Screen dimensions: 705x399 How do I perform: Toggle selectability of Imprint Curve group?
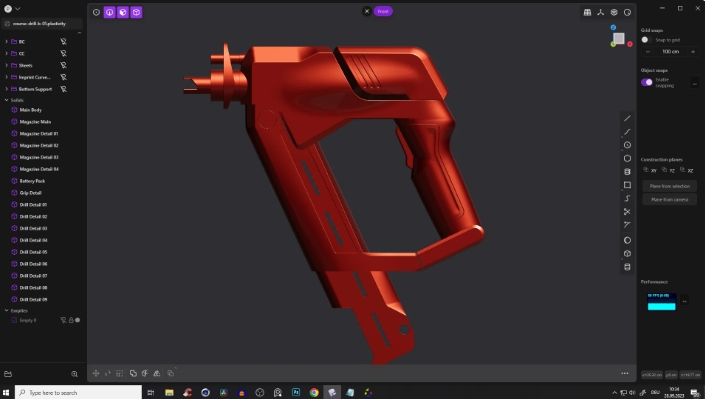click(63, 77)
